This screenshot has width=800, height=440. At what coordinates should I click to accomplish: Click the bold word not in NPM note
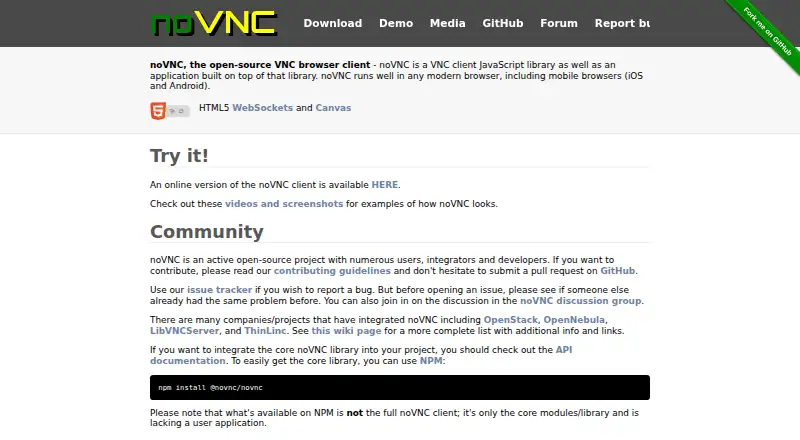[355, 413]
